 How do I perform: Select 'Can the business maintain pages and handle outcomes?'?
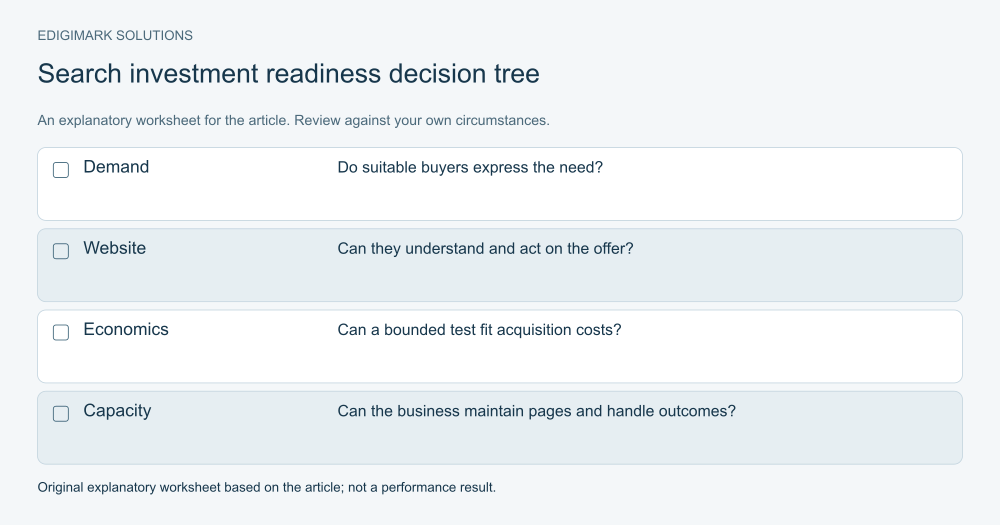(536, 411)
